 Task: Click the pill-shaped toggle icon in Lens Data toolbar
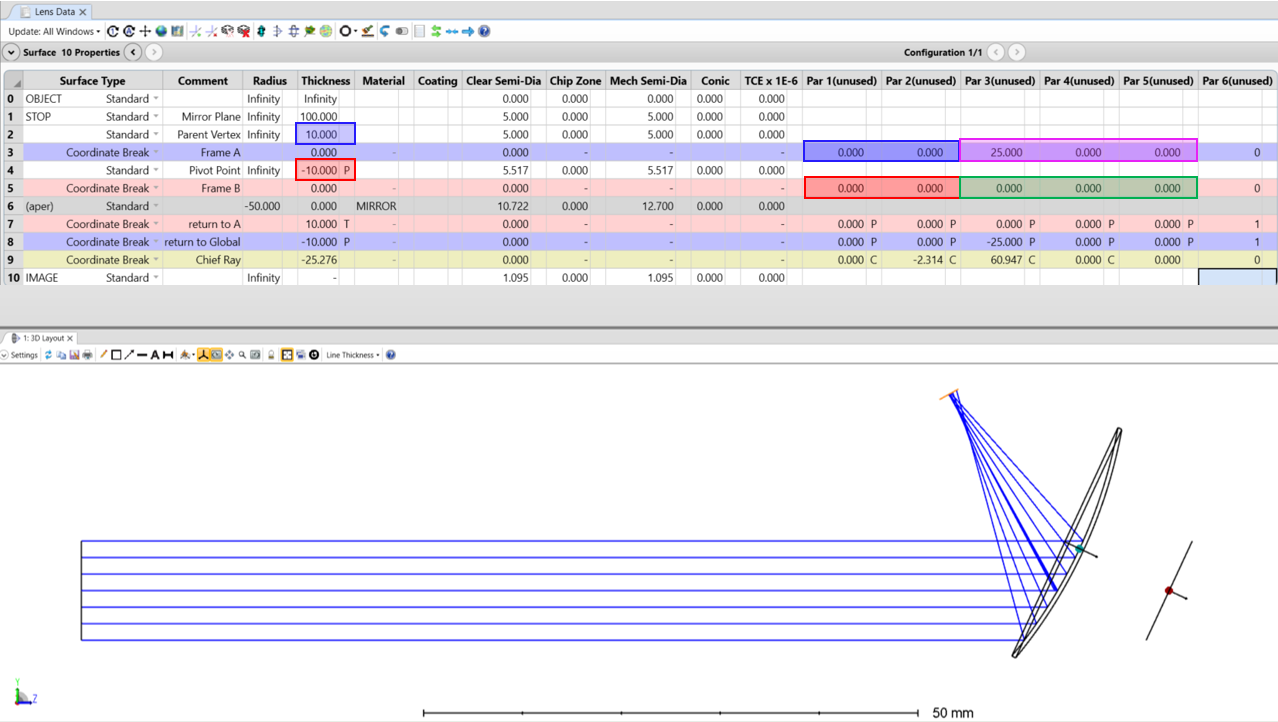[x=402, y=31]
